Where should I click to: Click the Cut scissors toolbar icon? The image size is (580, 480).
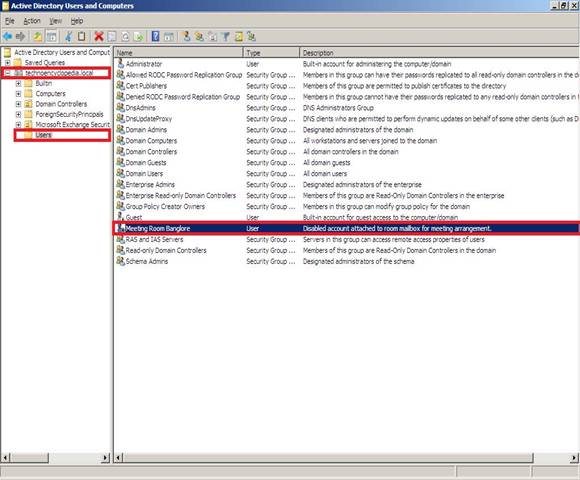pos(68,36)
